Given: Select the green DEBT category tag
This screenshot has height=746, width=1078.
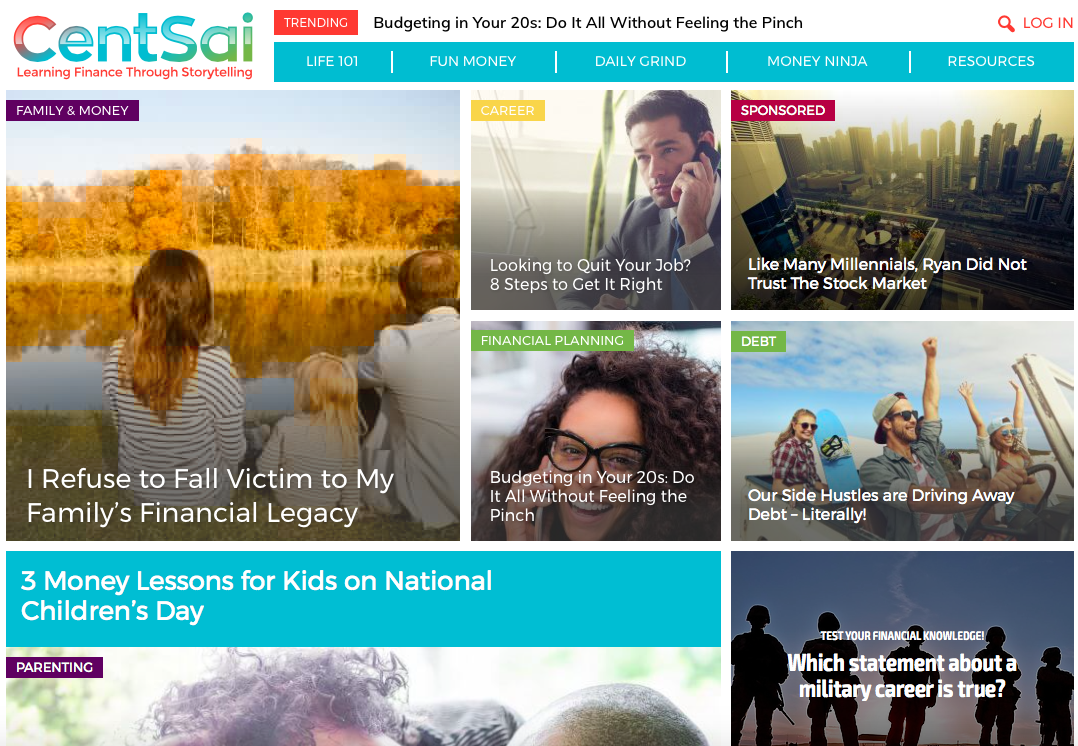Looking at the screenshot, I should (x=758, y=341).
